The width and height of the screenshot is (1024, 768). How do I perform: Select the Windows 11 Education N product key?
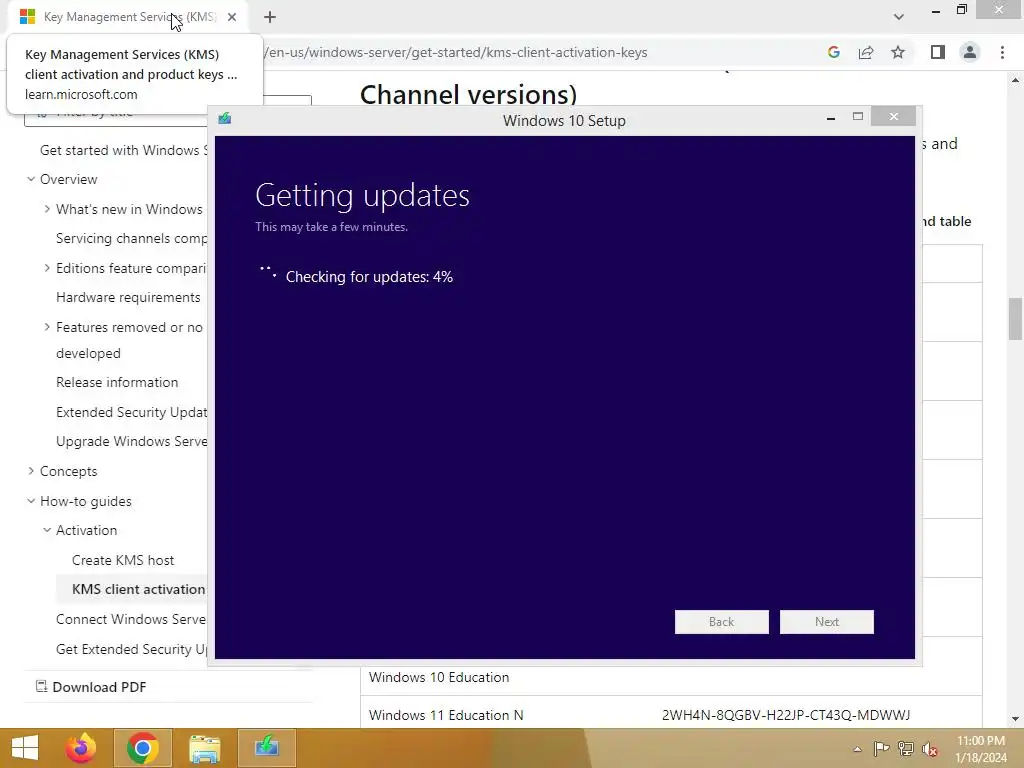[786, 715]
